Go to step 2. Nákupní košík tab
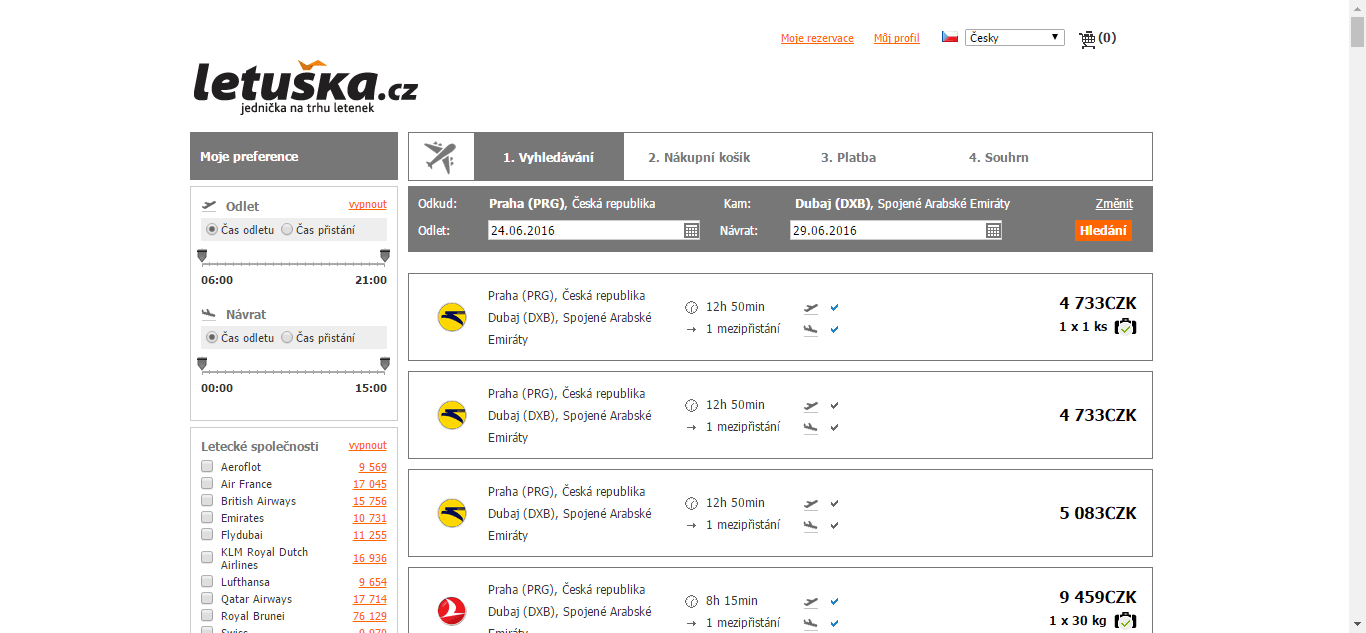This screenshot has height=633, width=1366. 699,157
